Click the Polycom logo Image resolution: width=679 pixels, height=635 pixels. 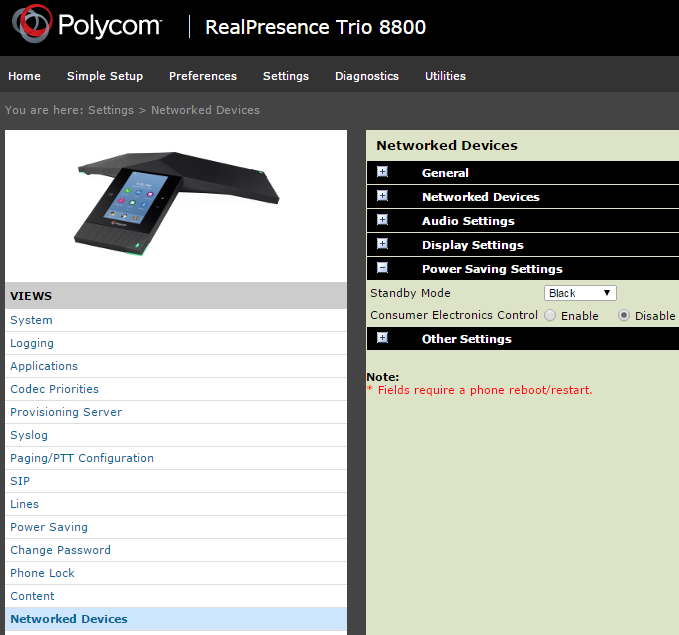point(87,24)
